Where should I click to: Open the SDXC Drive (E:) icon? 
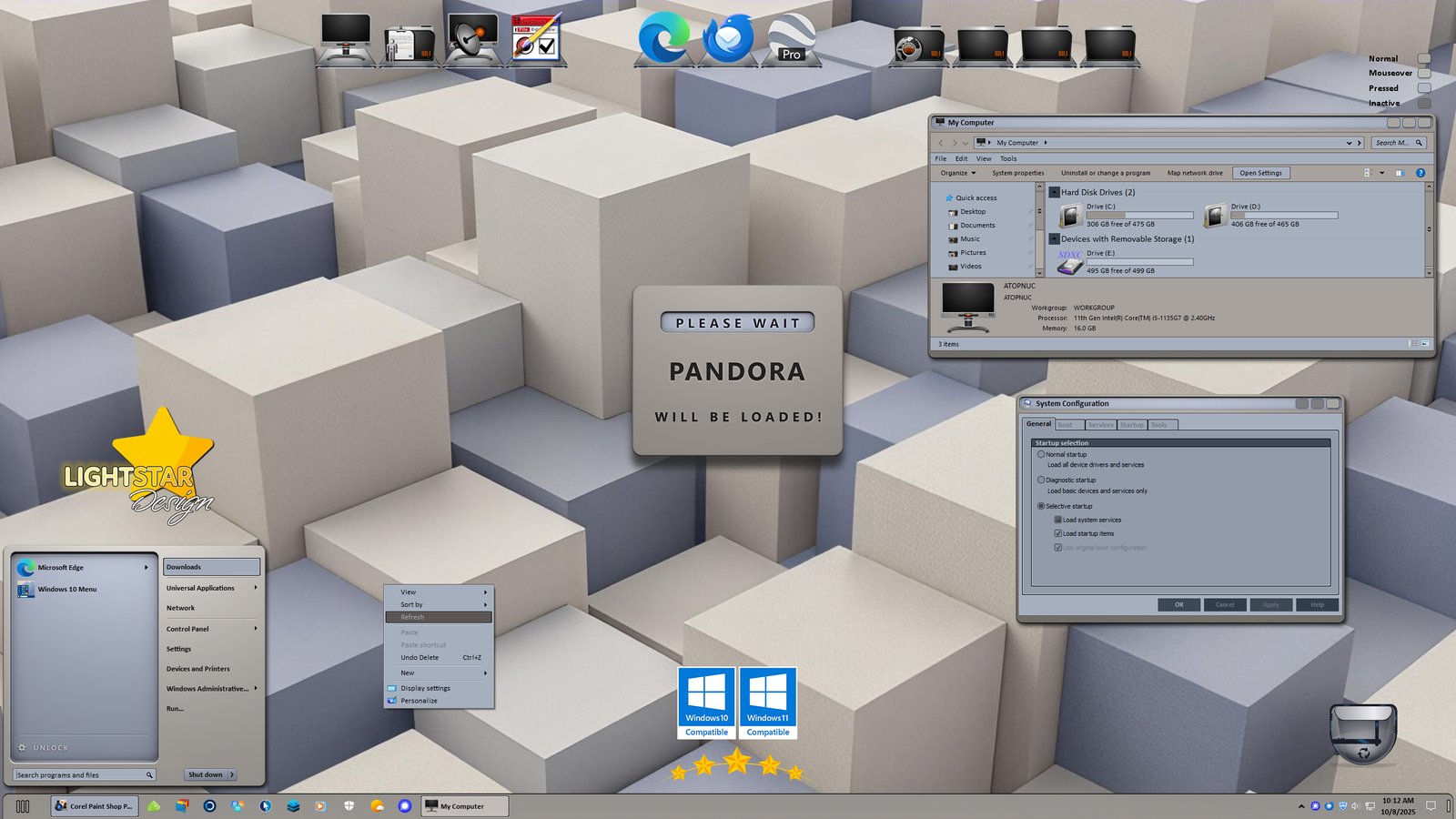pyautogui.click(x=1070, y=262)
